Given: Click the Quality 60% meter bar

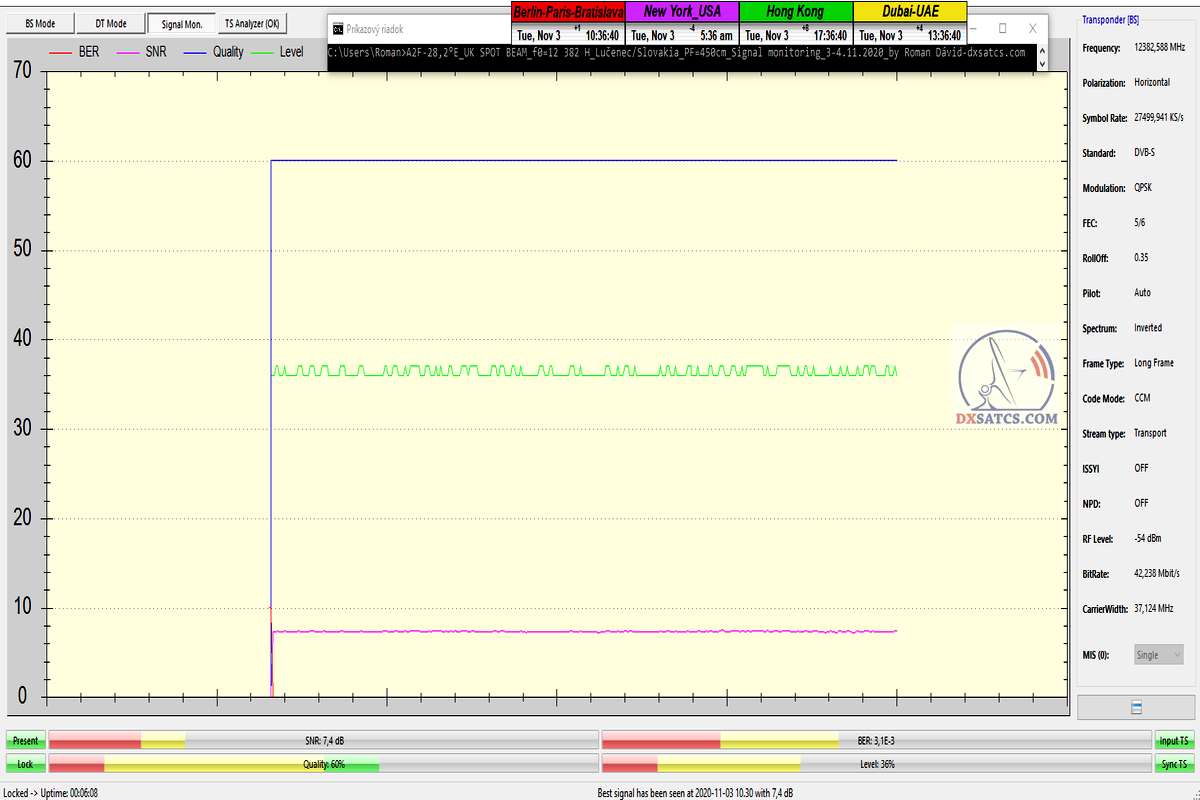Looking at the screenshot, I should (322, 764).
